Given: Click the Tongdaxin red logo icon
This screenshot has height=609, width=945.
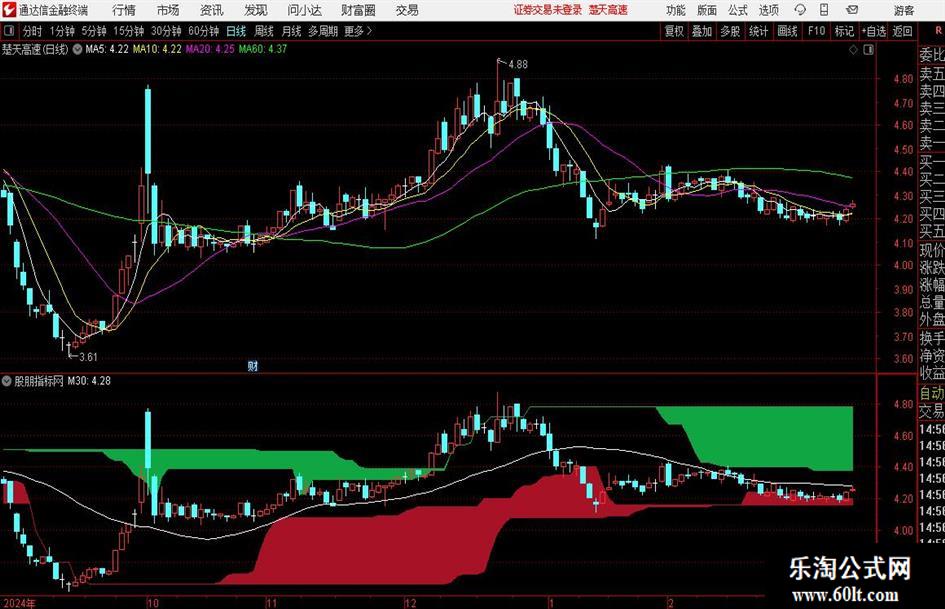Looking at the screenshot, I should (9, 10).
